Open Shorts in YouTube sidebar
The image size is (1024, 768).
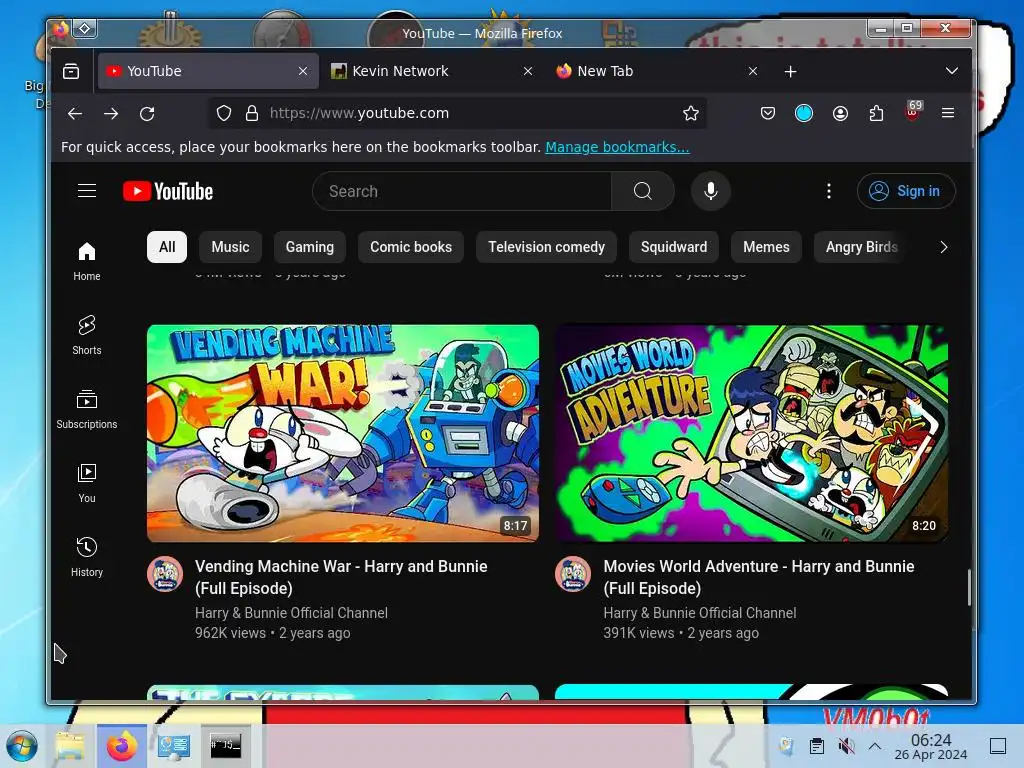[x=87, y=335]
